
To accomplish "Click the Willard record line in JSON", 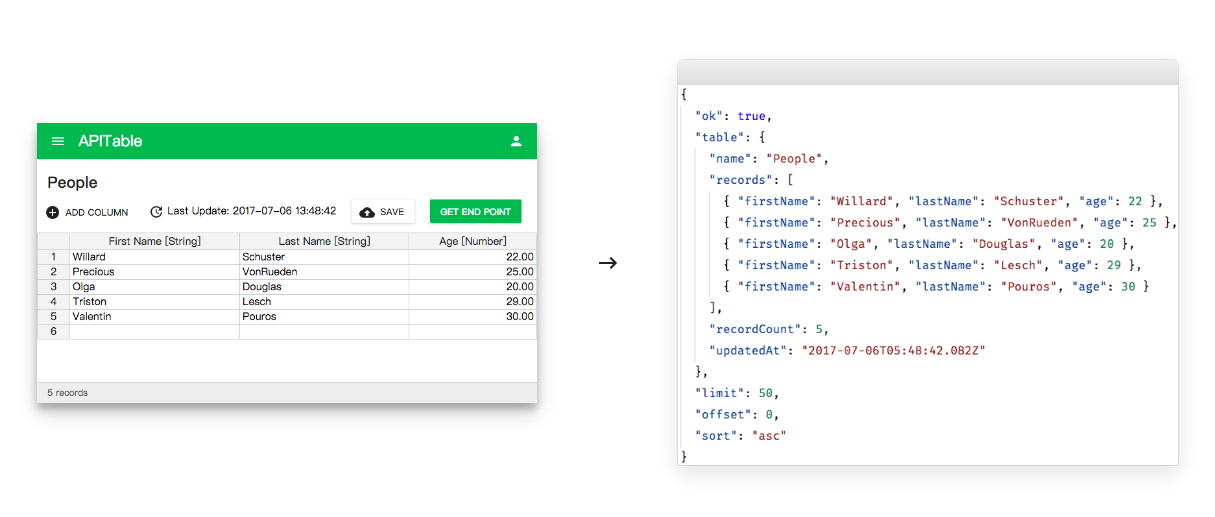I will 943,201.
